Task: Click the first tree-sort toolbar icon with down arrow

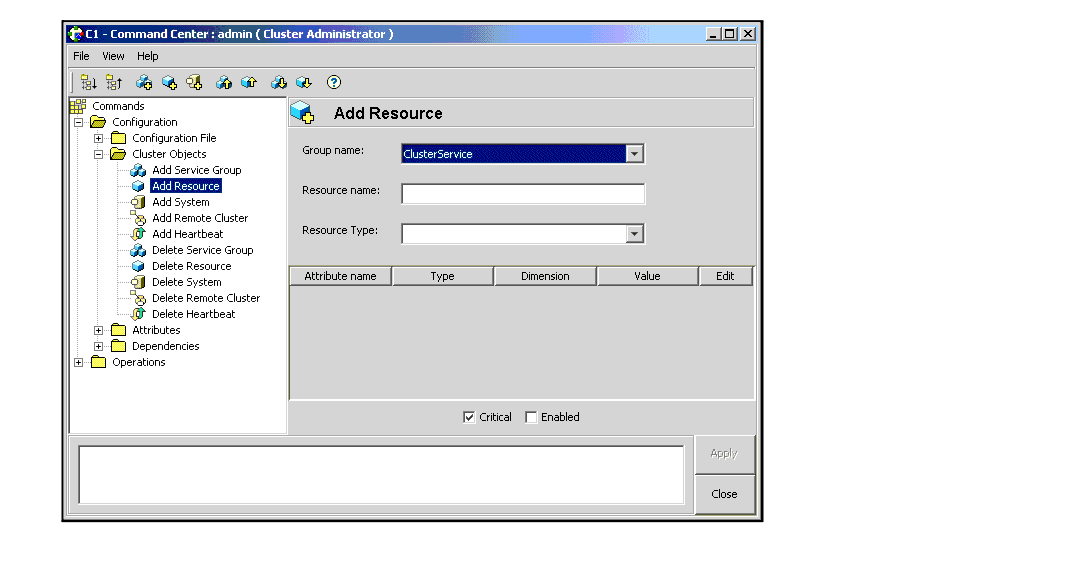Action: [x=89, y=83]
